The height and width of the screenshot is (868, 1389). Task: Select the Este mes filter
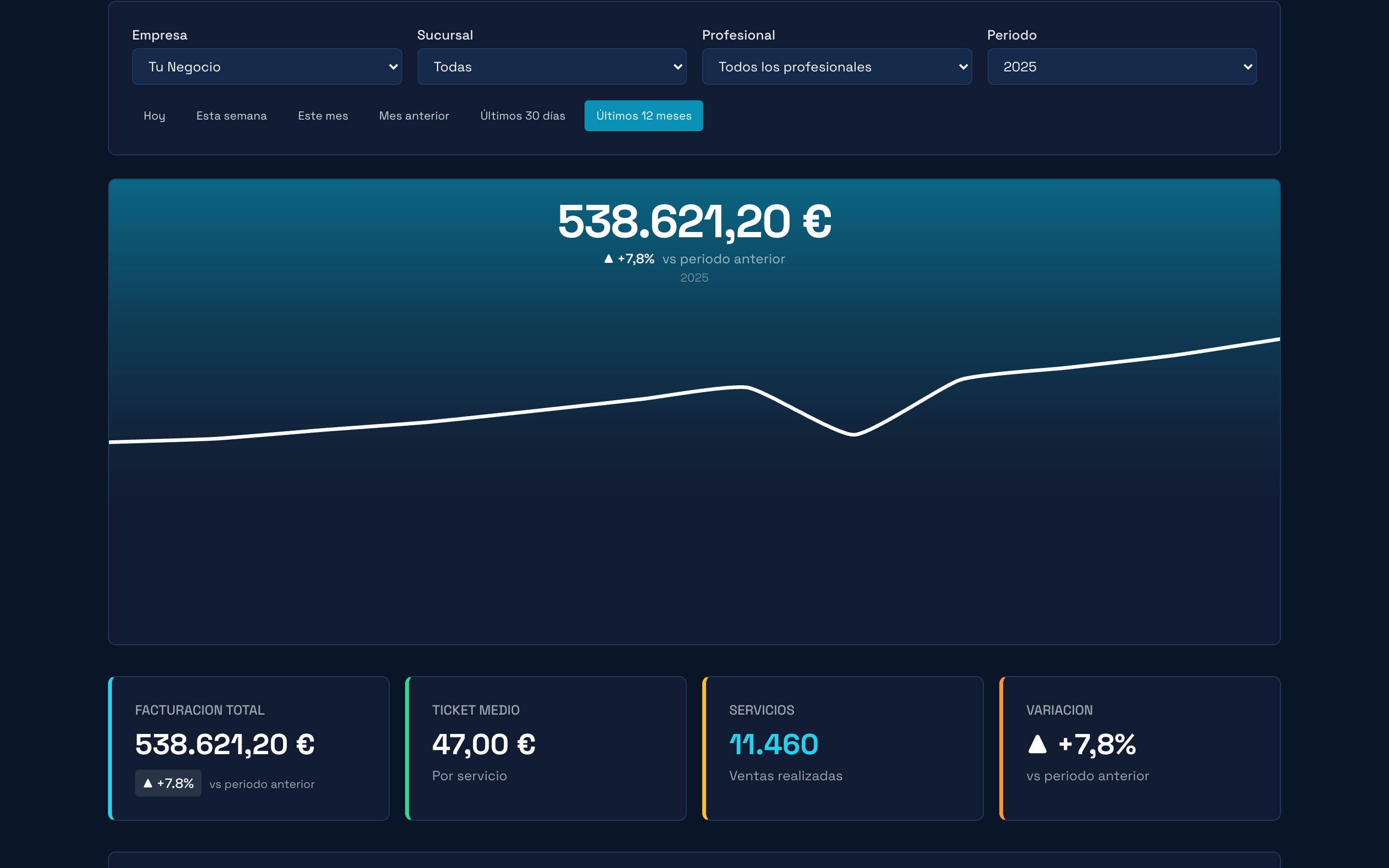point(323,115)
